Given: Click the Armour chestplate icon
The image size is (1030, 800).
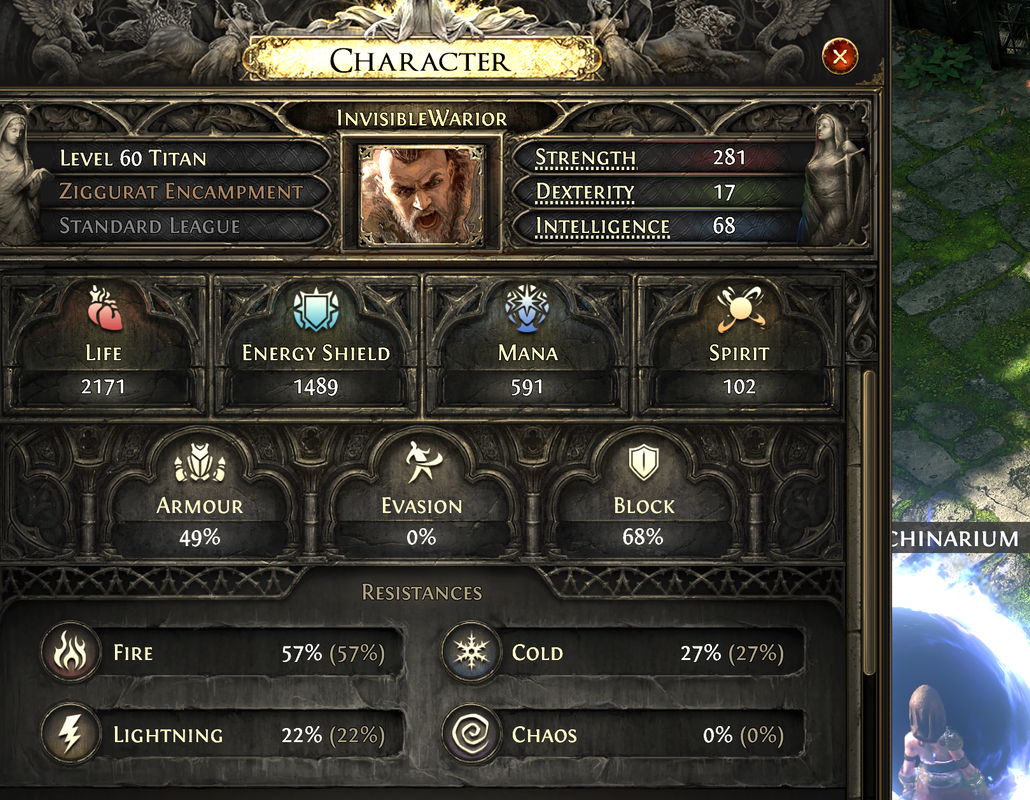Looking at the screenshot, I should pyautogui.click(x=200, y=462).
